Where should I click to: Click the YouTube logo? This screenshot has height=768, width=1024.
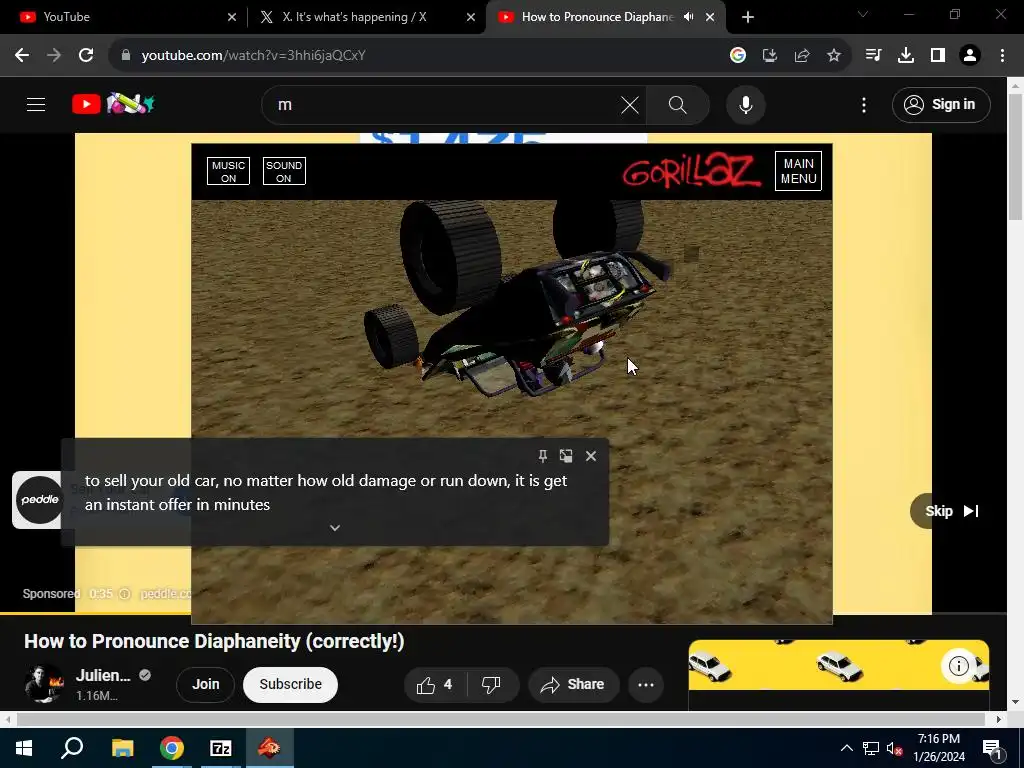(x=113, y=104)
